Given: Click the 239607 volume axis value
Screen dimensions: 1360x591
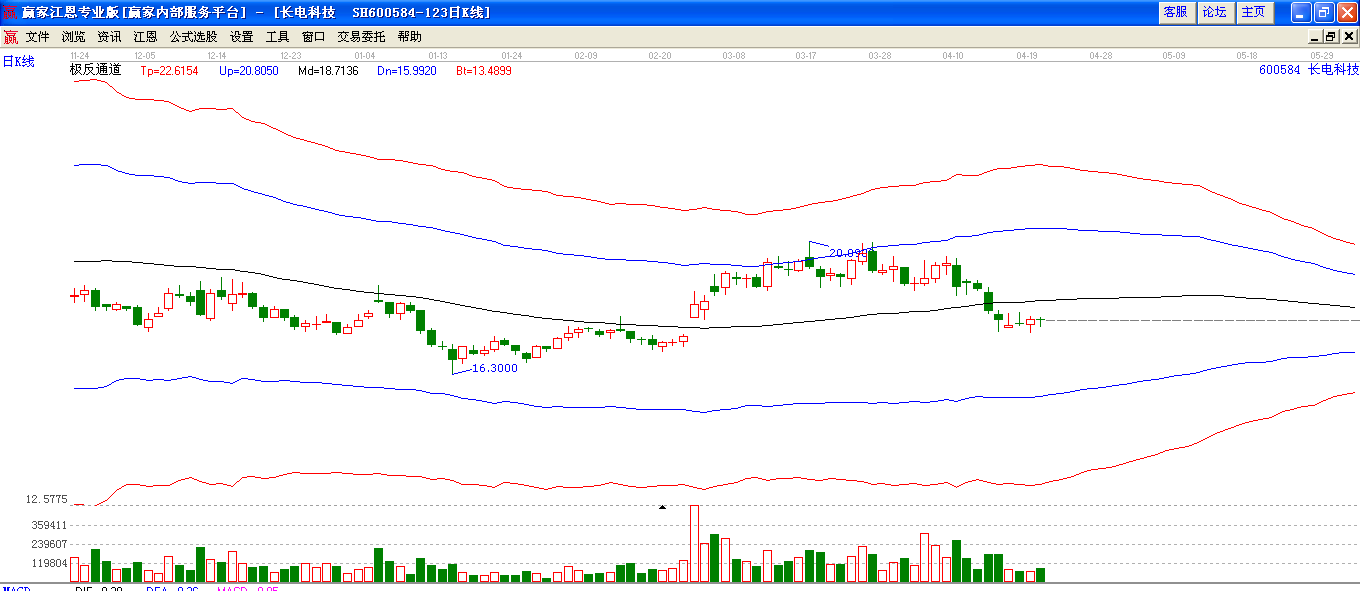Looking at the screenshot, I should (48, 544).
